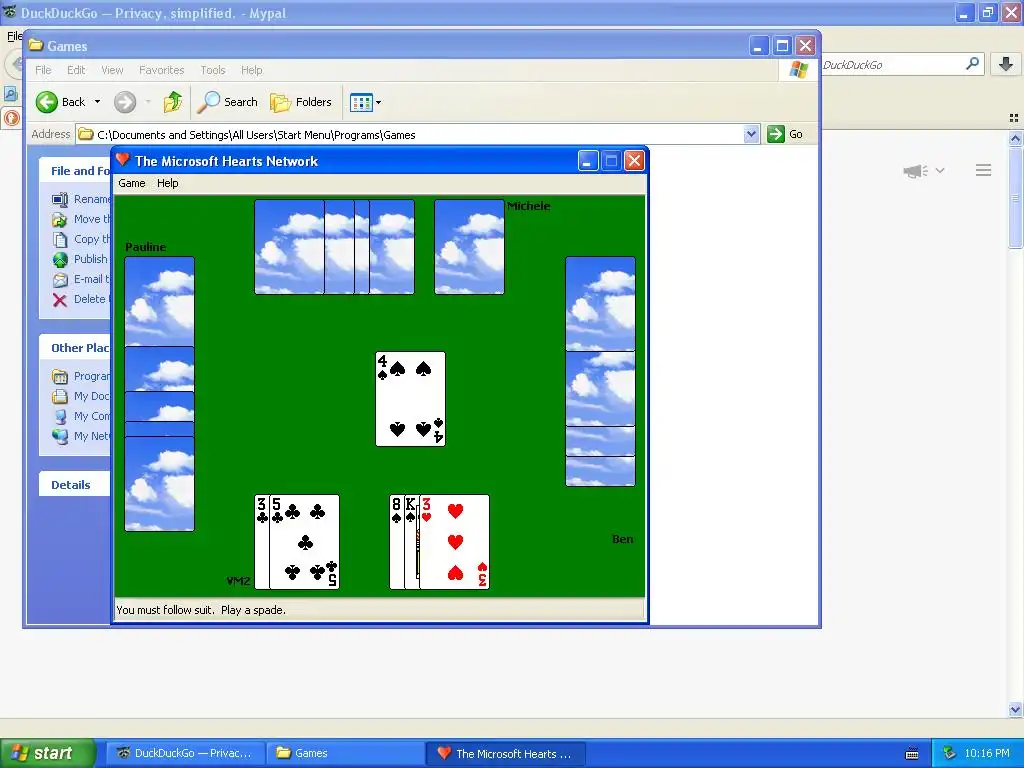Image resolution: width=1024 pixels, height=768 pixels.
Task: Close the Hearts Network window
Action: click(x=634, y=161)
